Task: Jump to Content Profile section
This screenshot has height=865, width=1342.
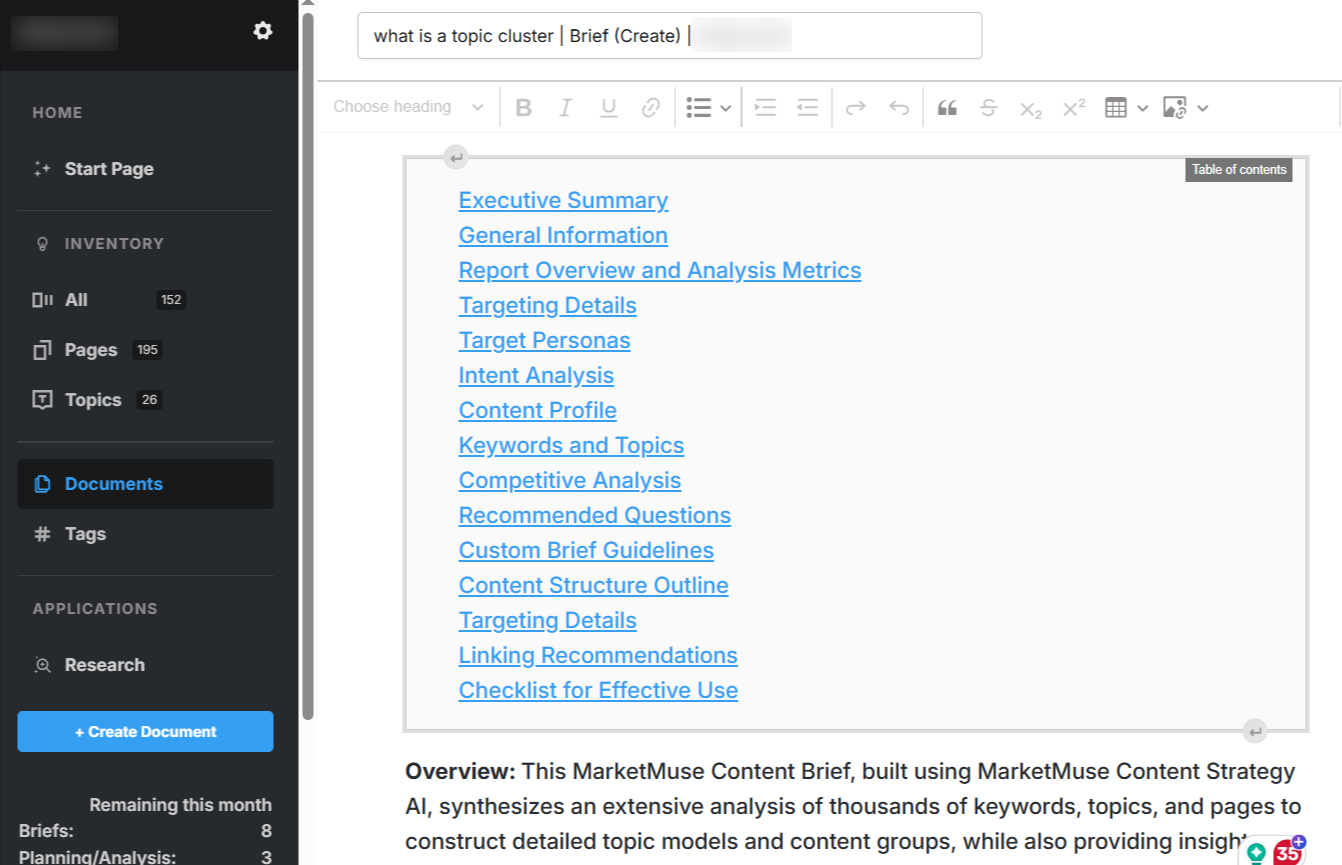Action: coord(538,411)
